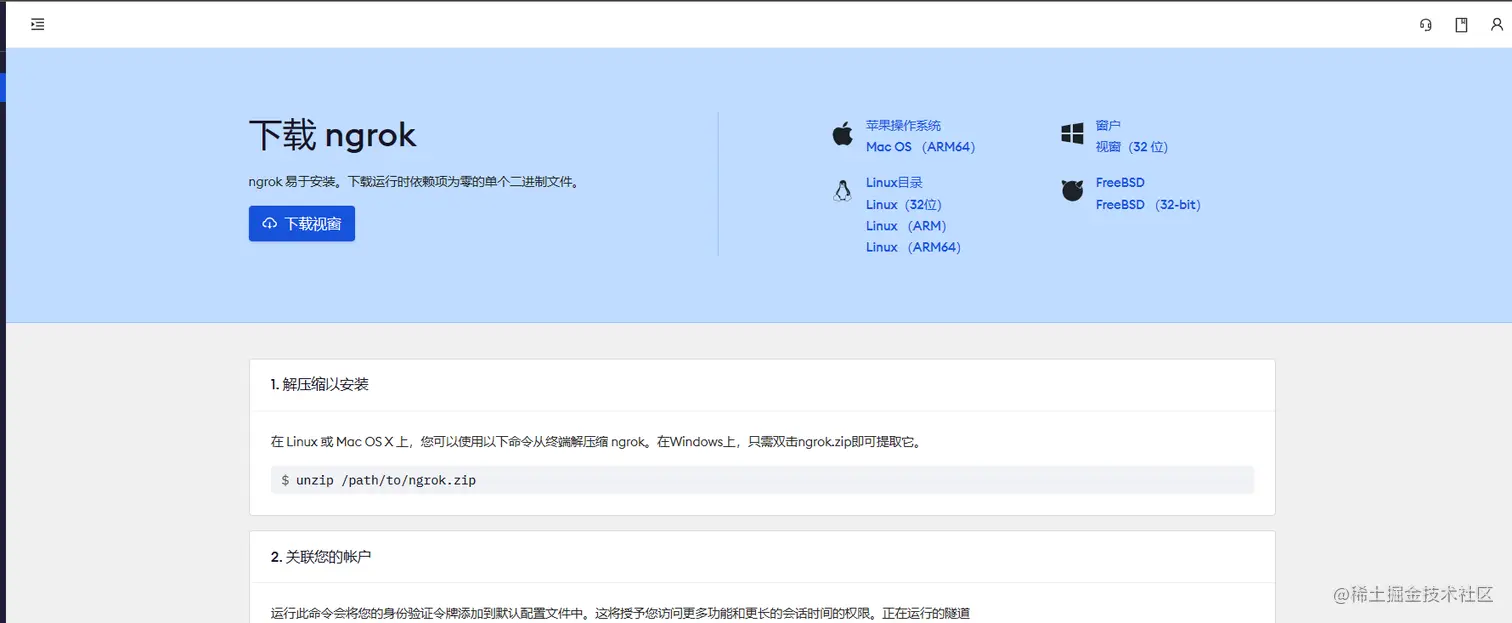This screenshot has width=1512, height=623.
Task: Open the 苹果操作系统 link
Action: (x=903, y=126)
